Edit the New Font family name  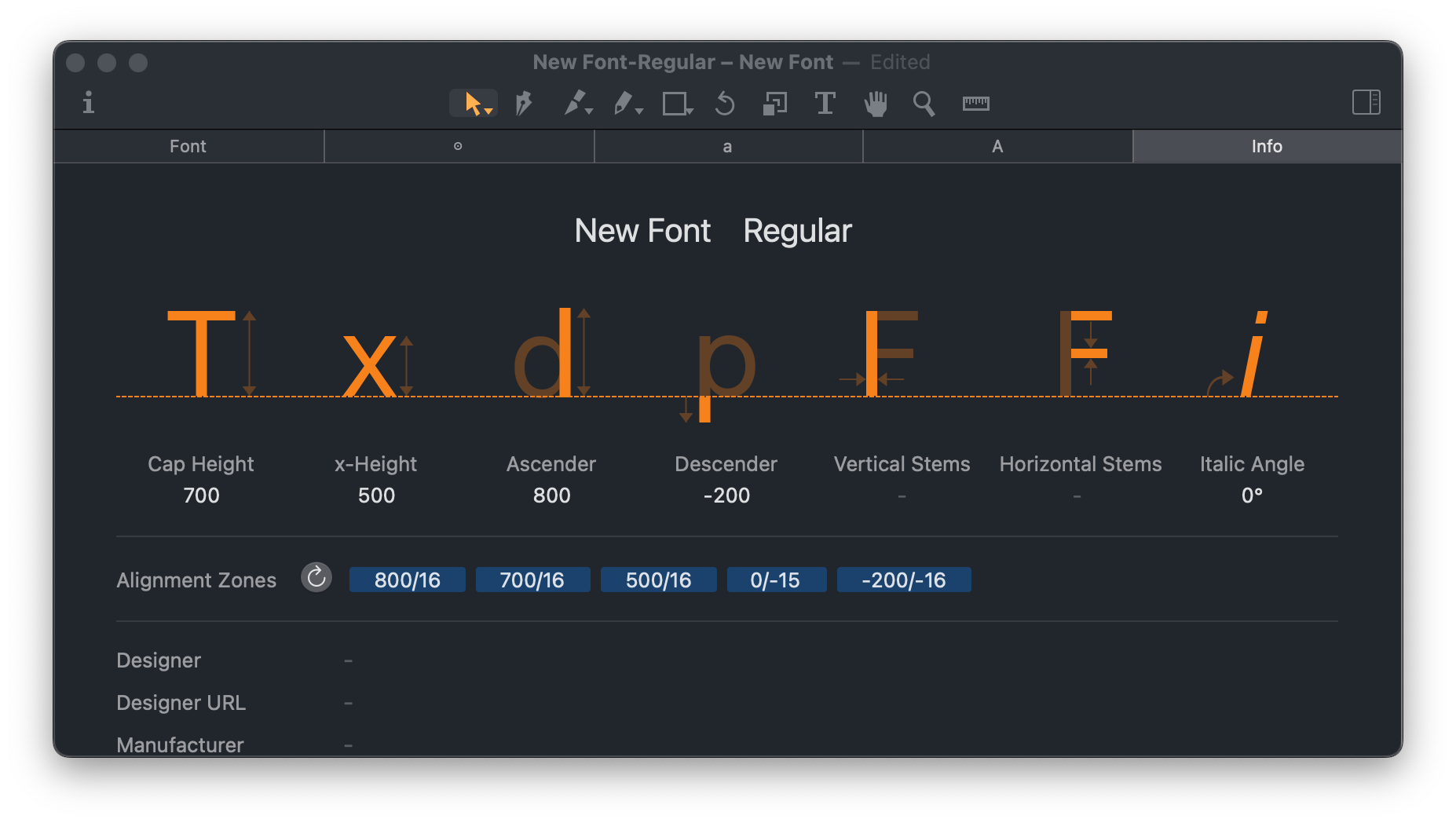642,231
